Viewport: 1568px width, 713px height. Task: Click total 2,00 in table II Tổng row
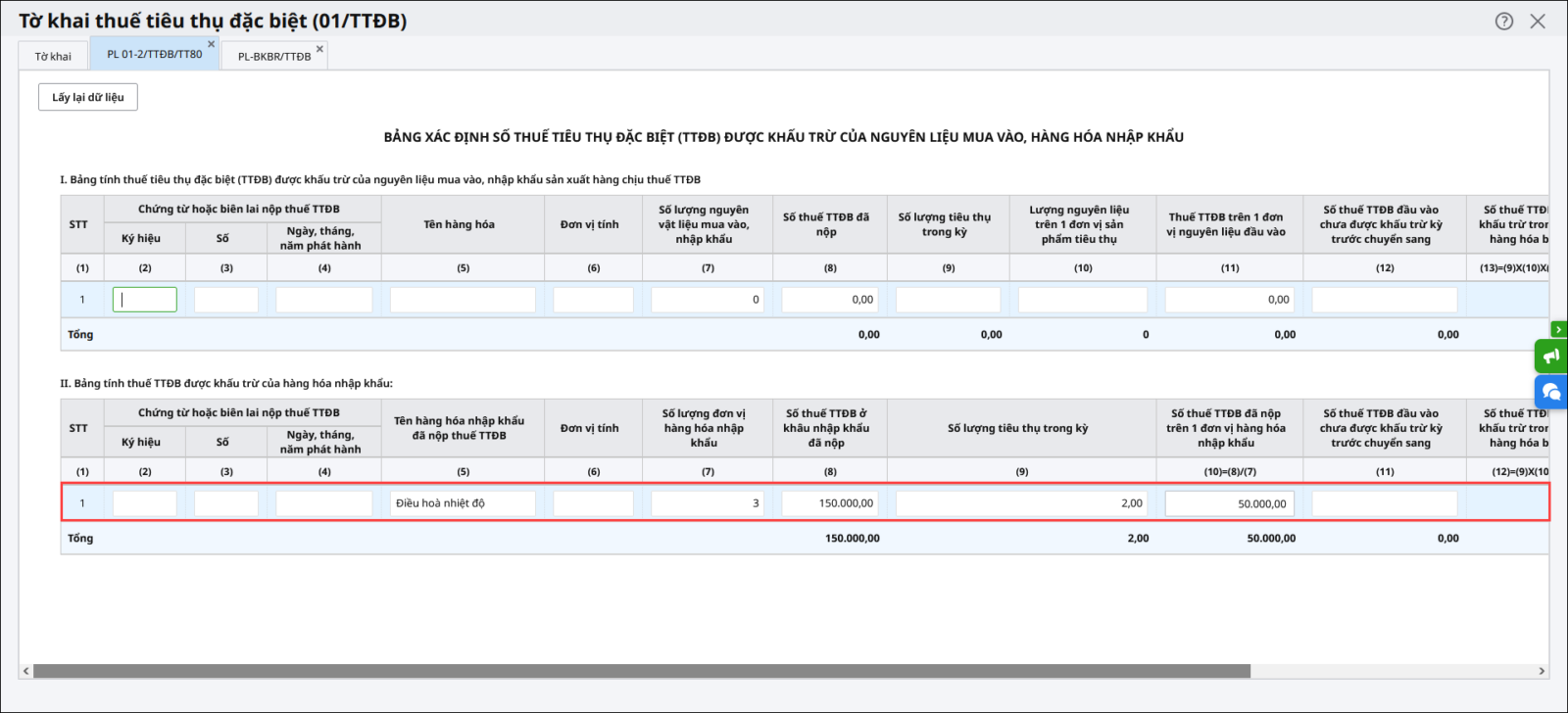1138,538
